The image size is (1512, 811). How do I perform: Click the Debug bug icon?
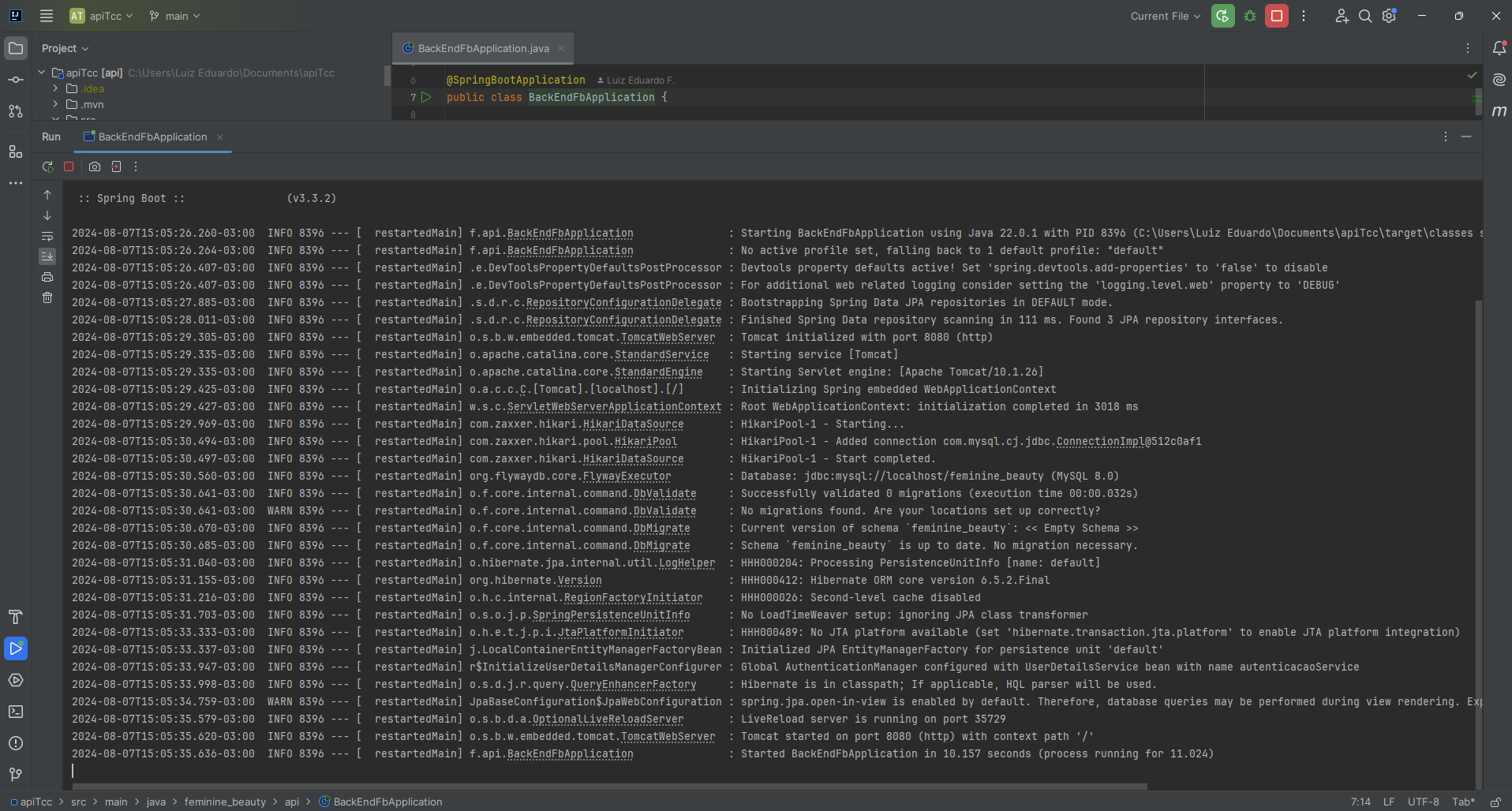1250,16
